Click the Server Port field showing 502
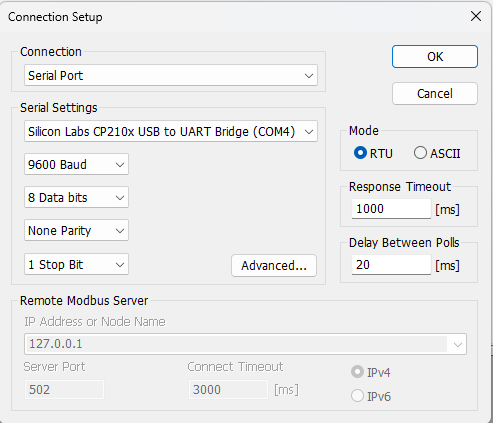 [64, 389]
